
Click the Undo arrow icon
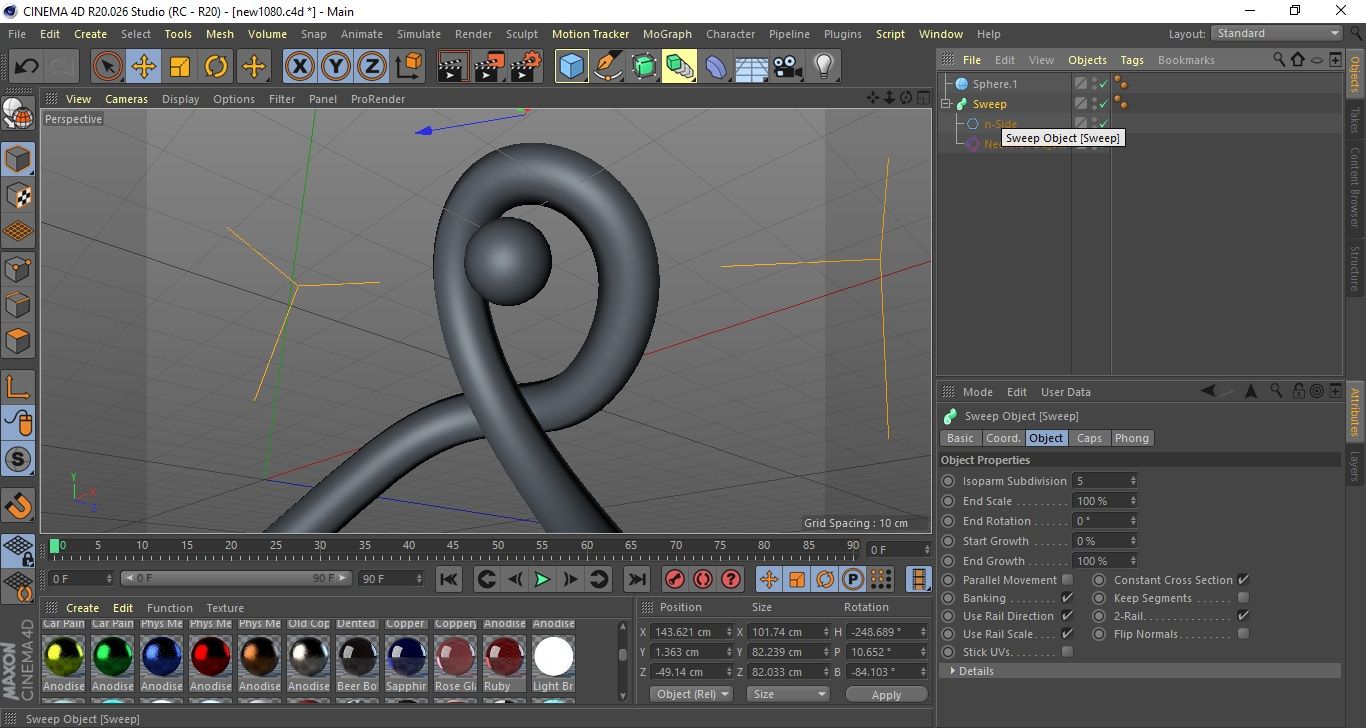click(x=27, y=67)
